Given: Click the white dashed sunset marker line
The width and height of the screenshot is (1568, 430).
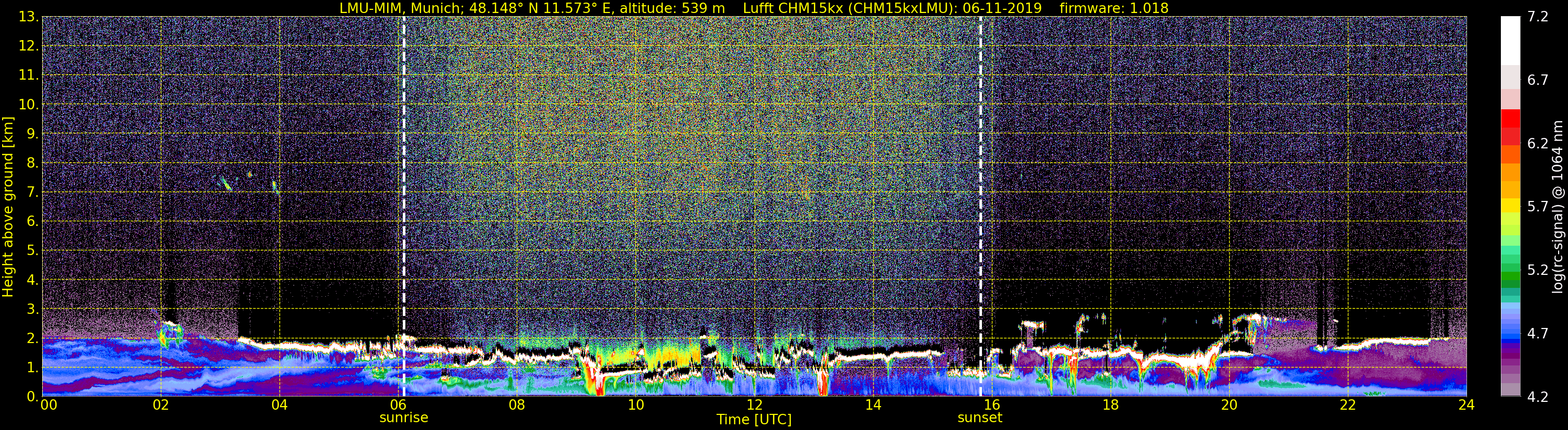Looking at the screenshot, I should (x=980, y=206).
